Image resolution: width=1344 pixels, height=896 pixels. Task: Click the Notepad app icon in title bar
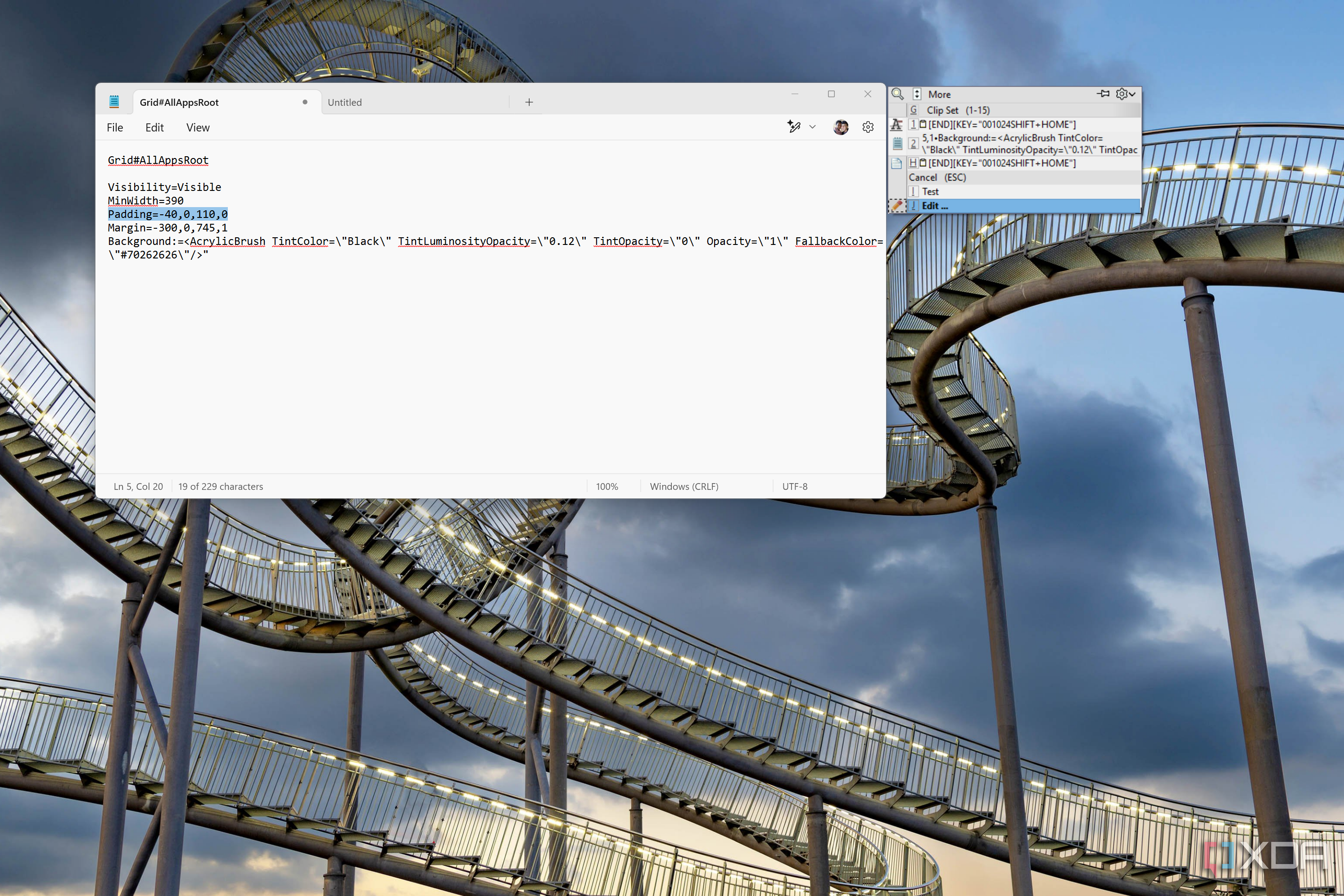114,102
